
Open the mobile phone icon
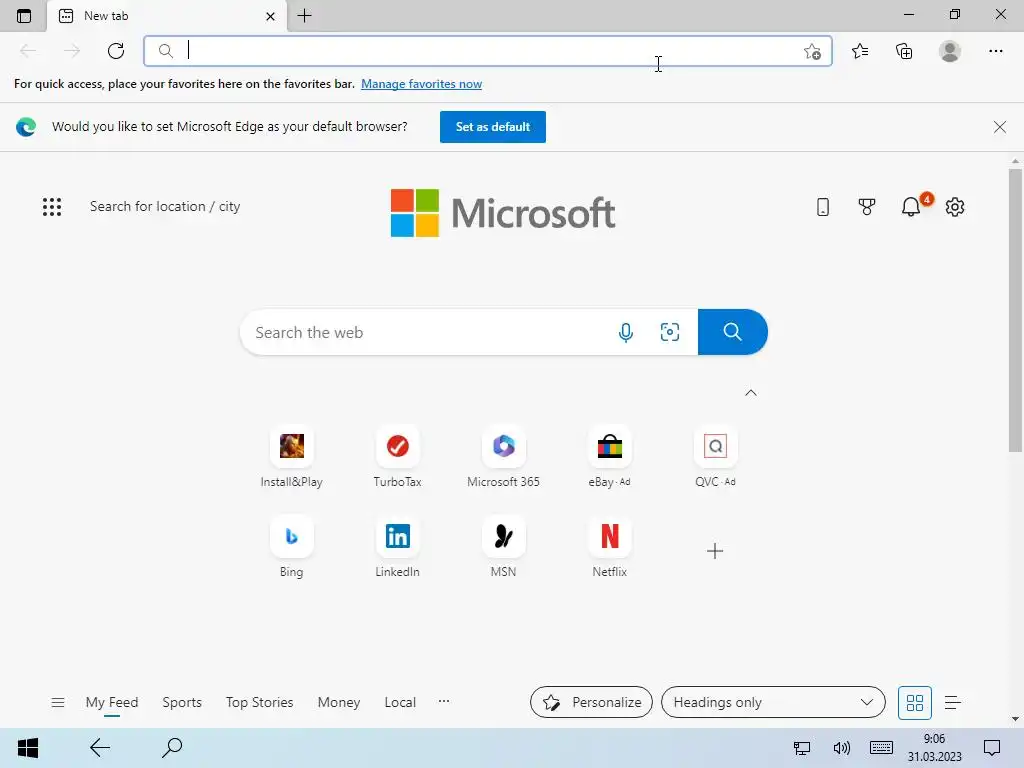(823, 207)
